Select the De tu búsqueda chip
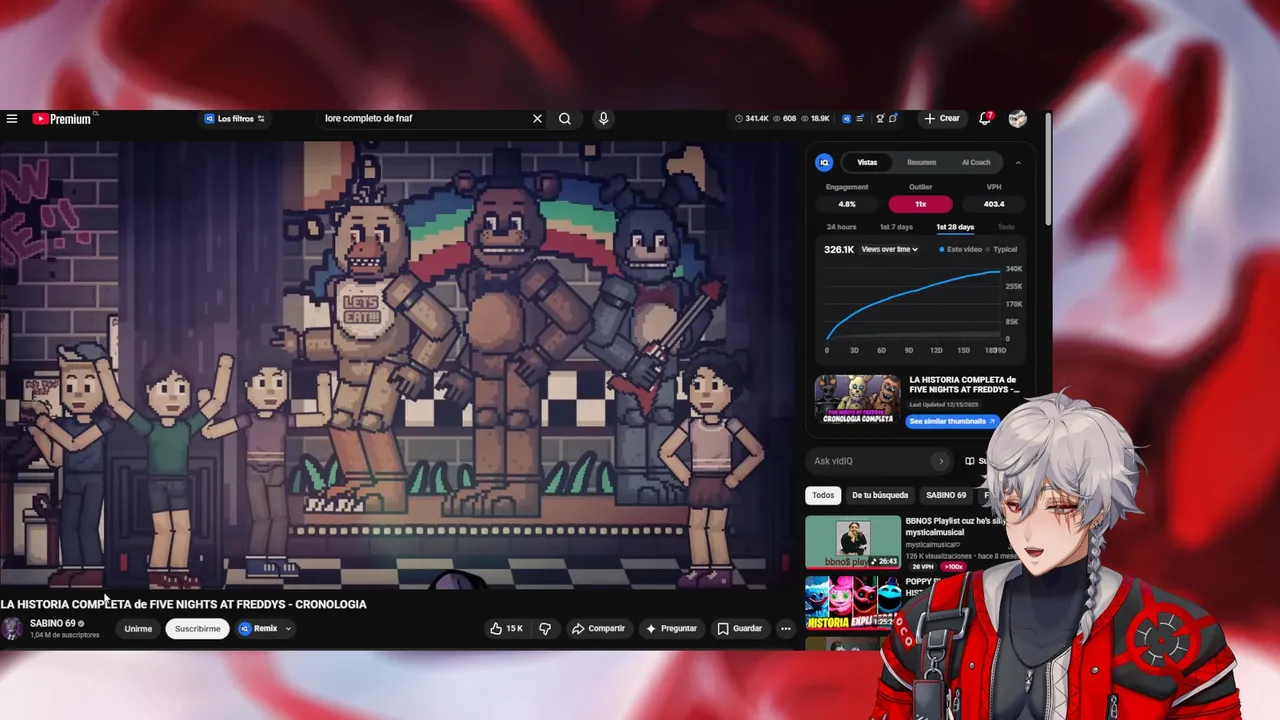The width and height of the screenshot is (1280, 720). tap(880, 495)
